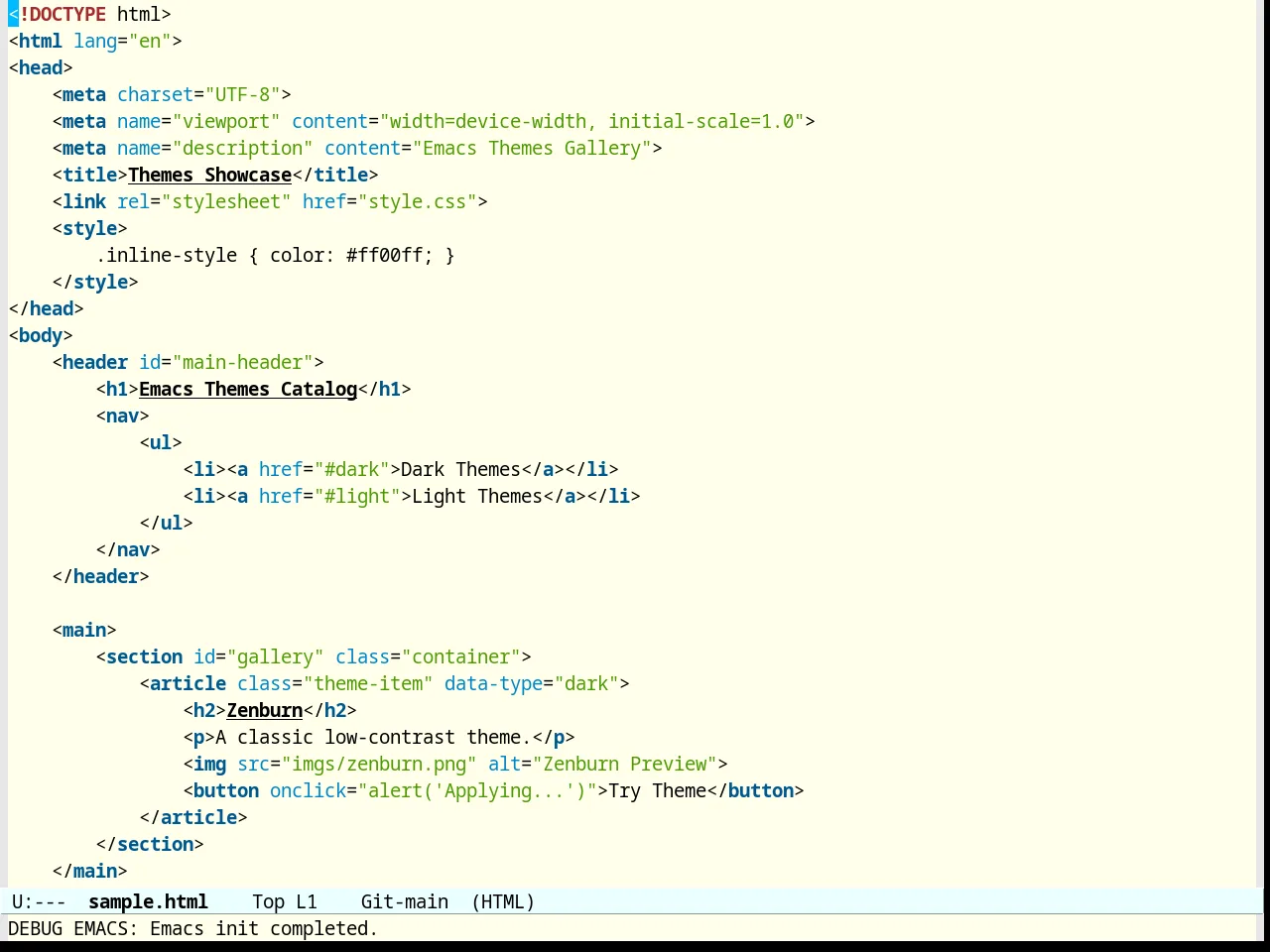The height and width of the screenshot is (952, 1270).
Task: Click the closing nav tag
Action: (128, 549)
